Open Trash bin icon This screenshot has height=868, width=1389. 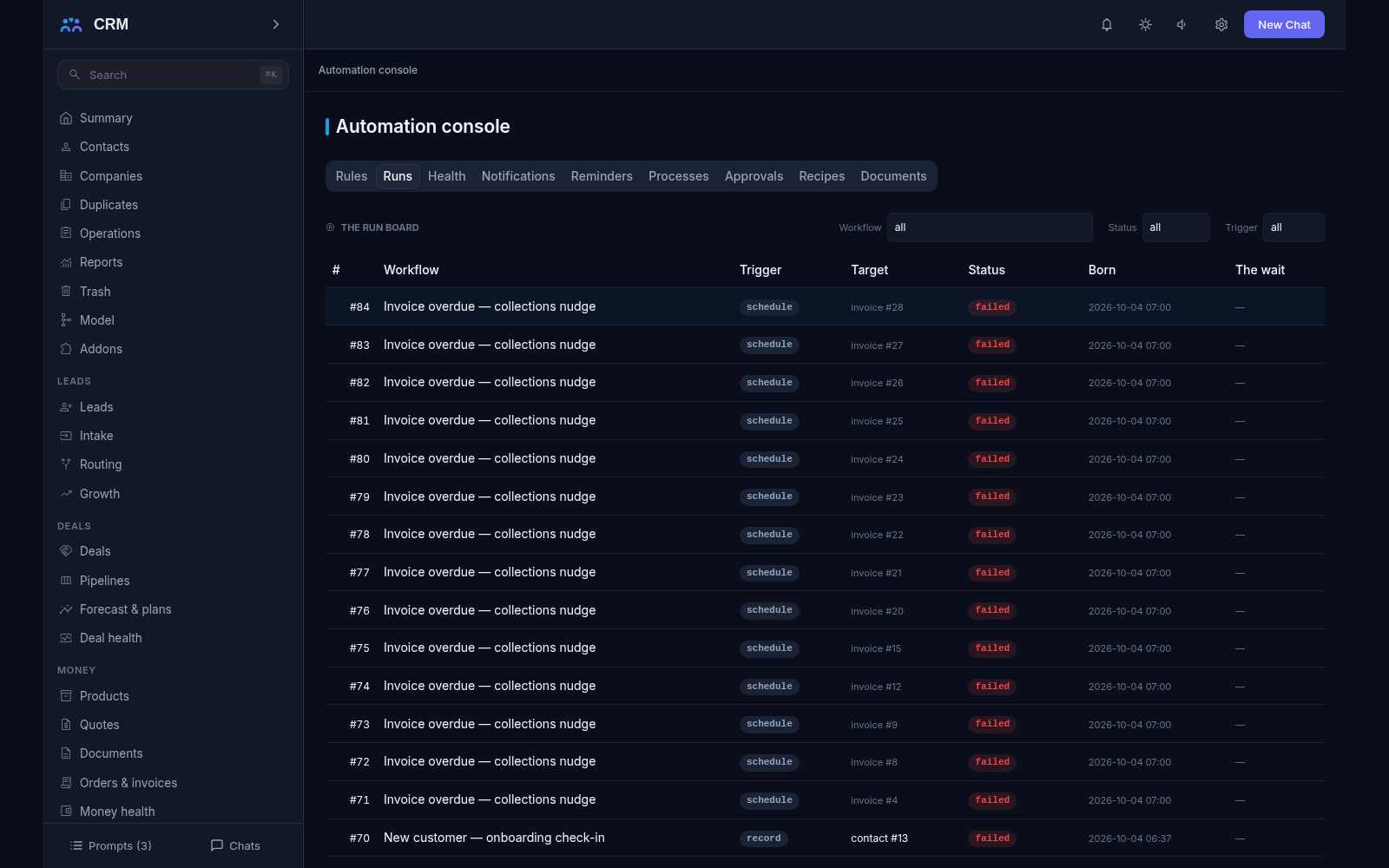click(66, 292)
